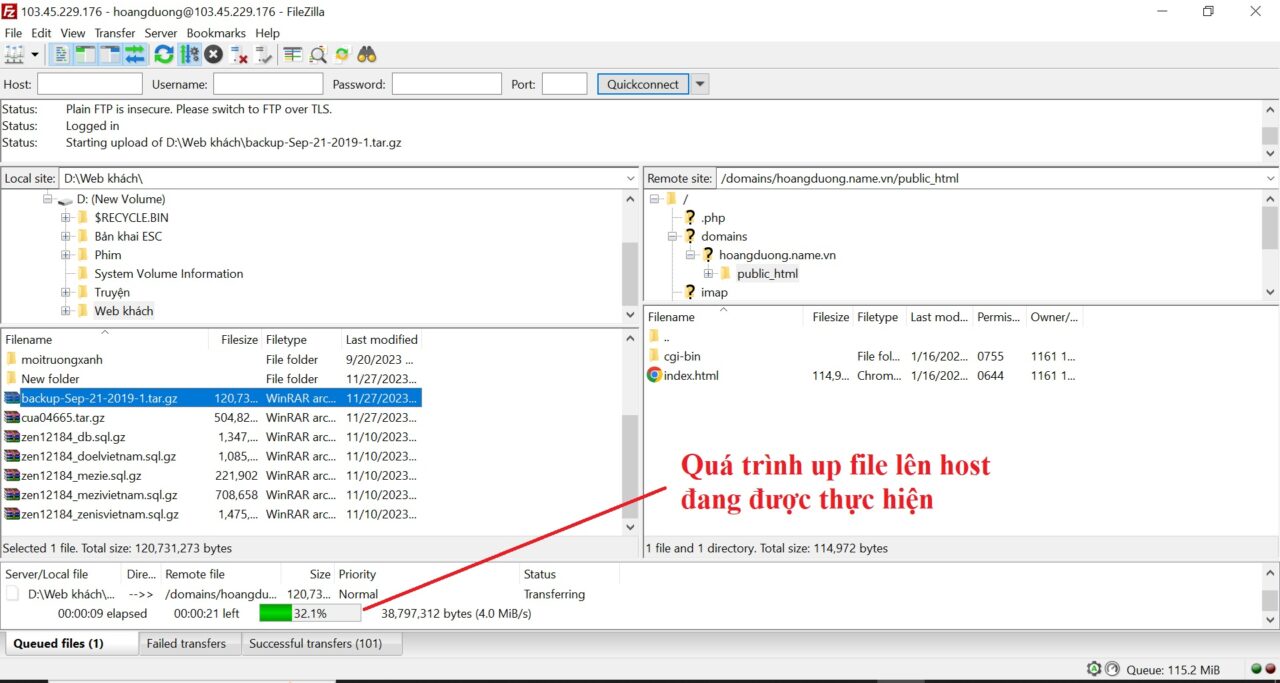Select System Volume Information in the local tree
Image resolution: width=1280 pixels, height=683 pixels.
coord(169,273)
